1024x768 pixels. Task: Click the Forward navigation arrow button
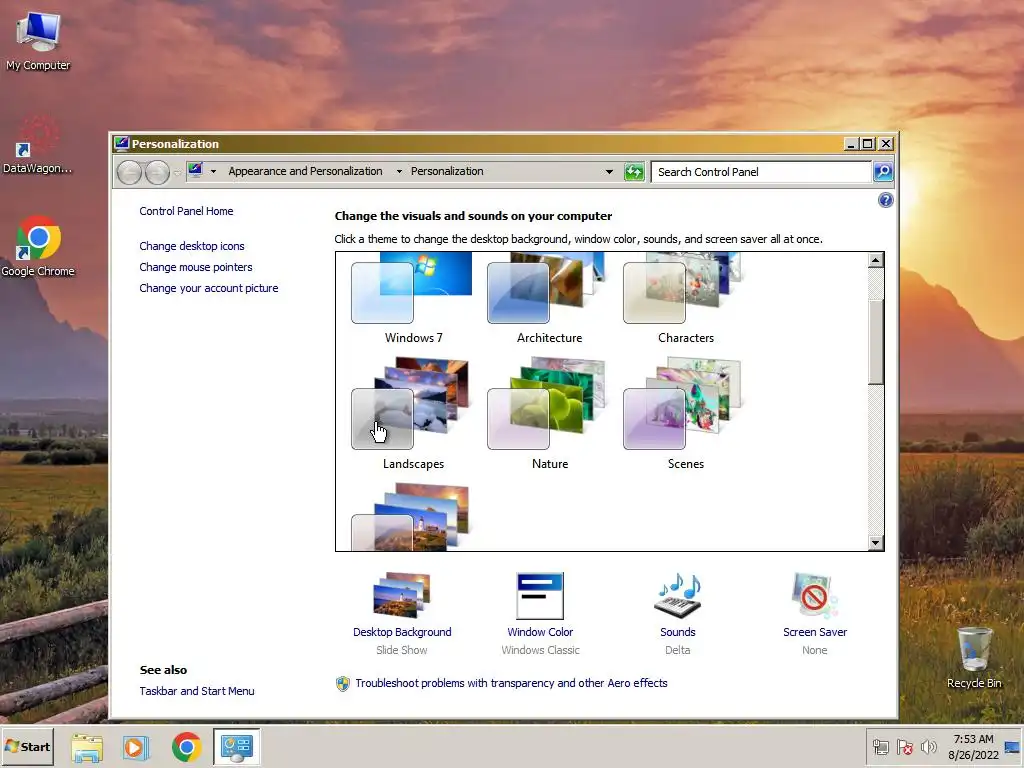pyautogui.click(x=157, y=172)
